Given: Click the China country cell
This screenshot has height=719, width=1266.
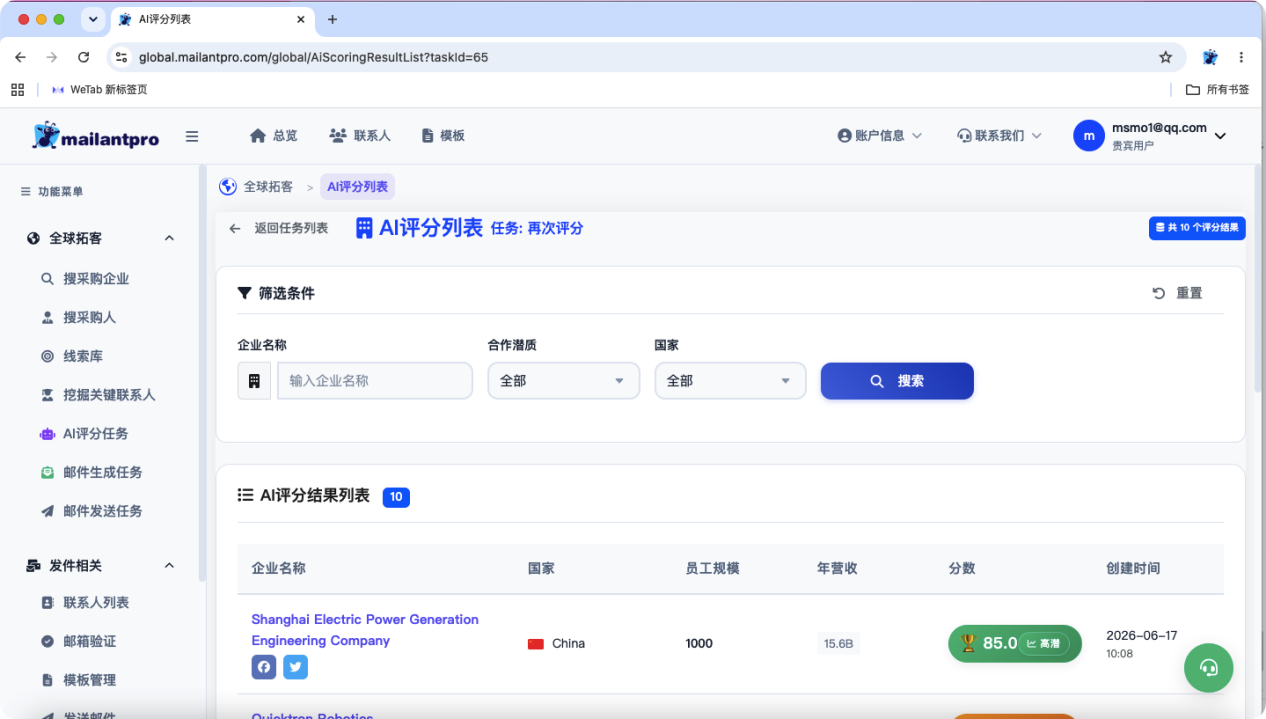Looking at the screenshot, I should click(556, 643).
